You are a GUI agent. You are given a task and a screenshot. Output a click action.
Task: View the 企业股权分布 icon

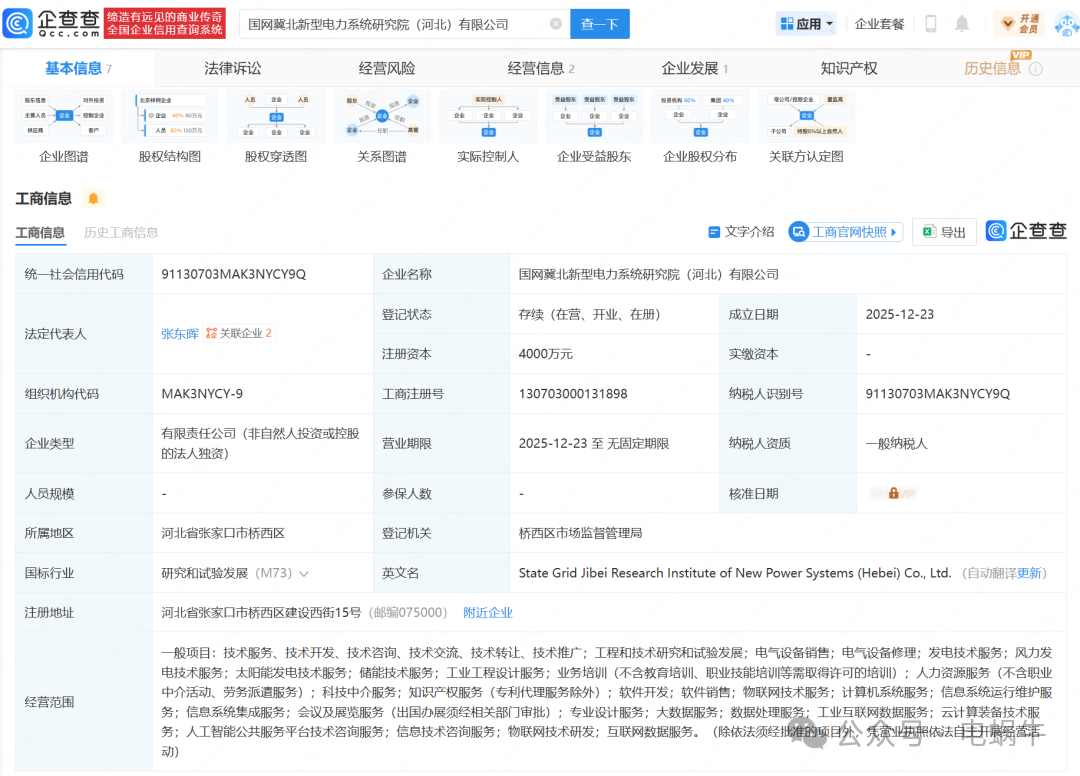click(700, 115)
